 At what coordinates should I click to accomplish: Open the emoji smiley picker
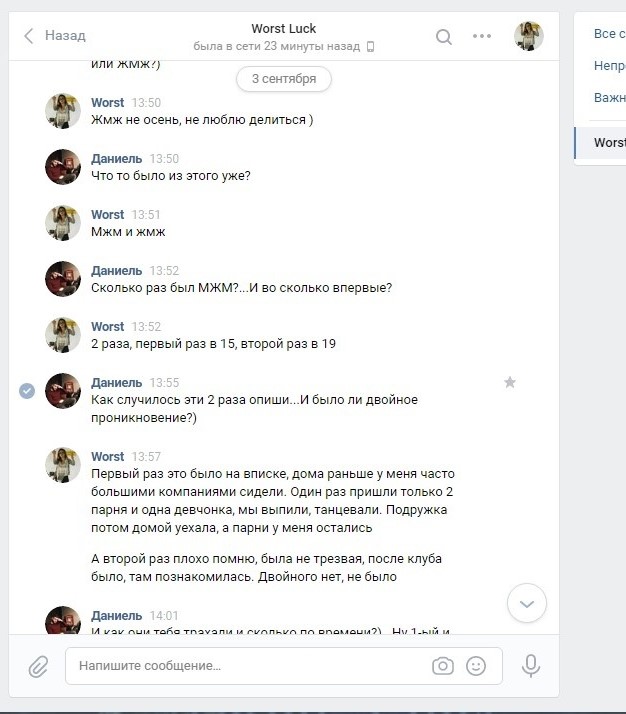coord(476,666)
